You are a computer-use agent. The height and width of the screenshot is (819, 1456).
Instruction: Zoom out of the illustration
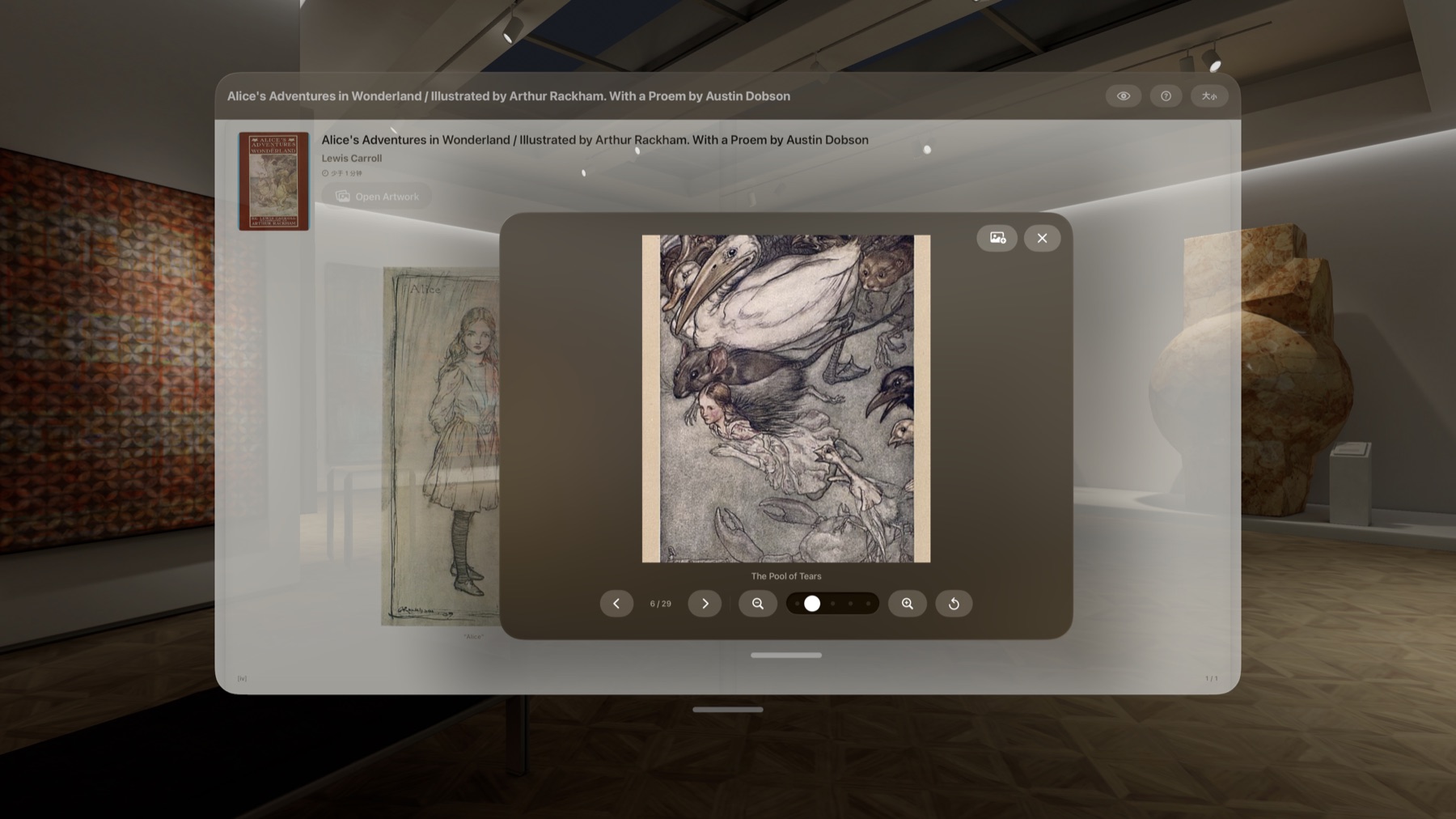point(758,604)
